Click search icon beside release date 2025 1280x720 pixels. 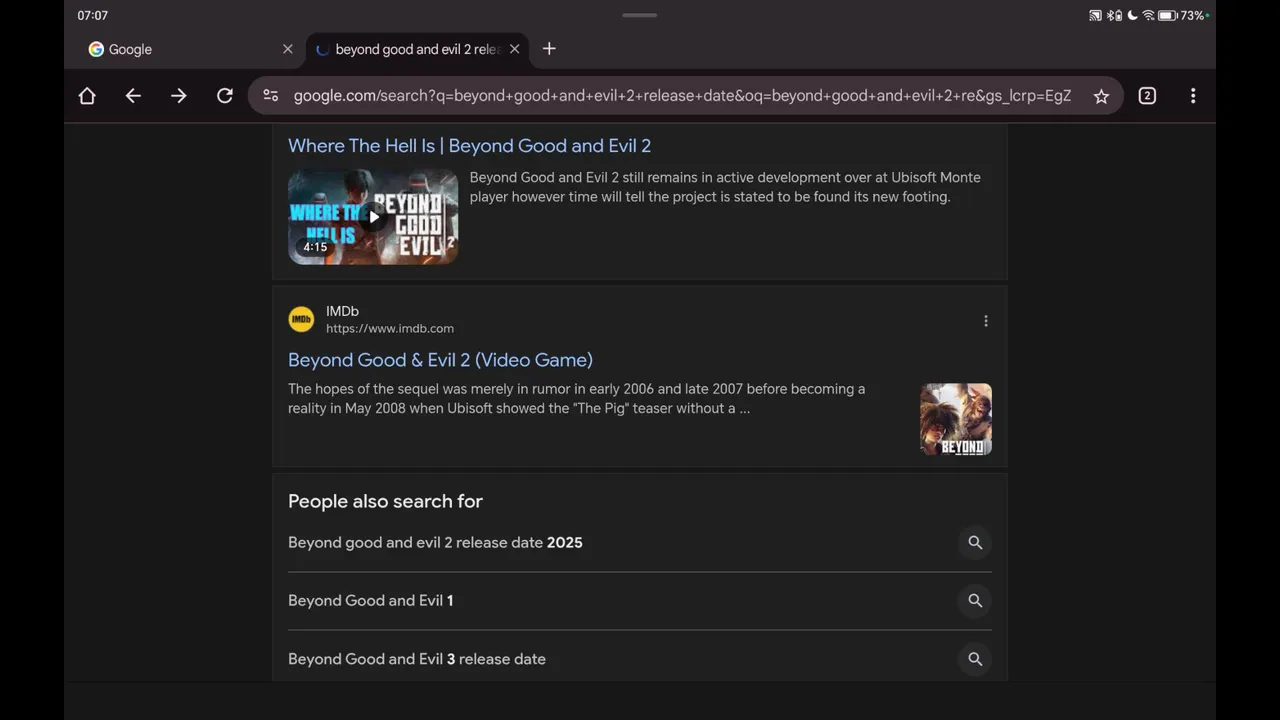pyautogui.click(x=975, y=543)
